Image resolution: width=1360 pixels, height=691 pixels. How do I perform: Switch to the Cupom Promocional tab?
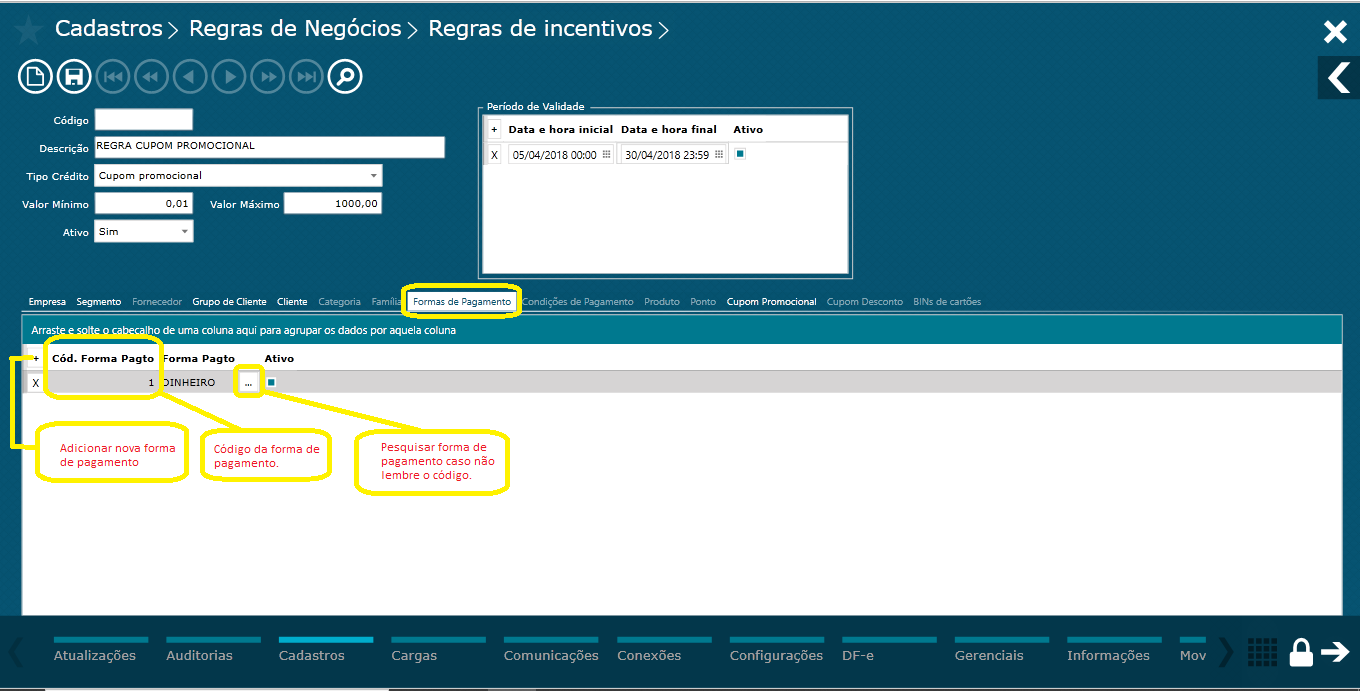coord(771,300)
